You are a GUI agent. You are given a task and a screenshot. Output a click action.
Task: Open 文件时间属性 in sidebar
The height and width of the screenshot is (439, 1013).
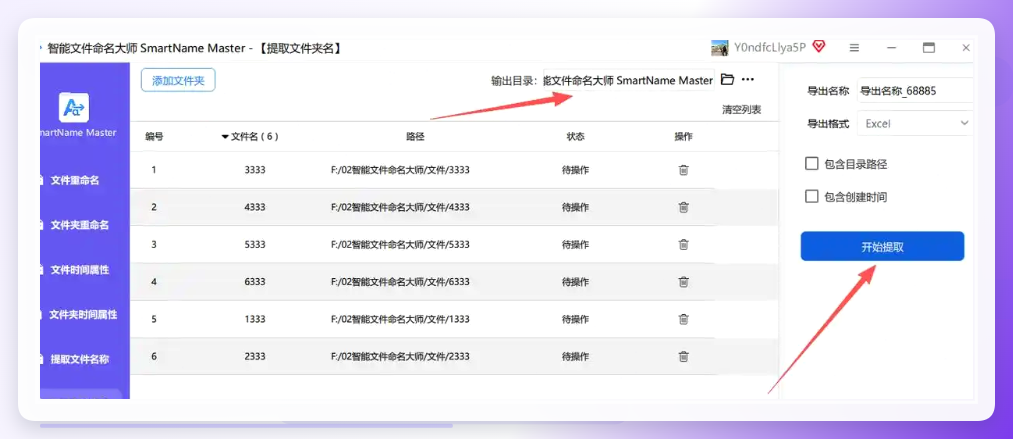[x=79, y=270]
